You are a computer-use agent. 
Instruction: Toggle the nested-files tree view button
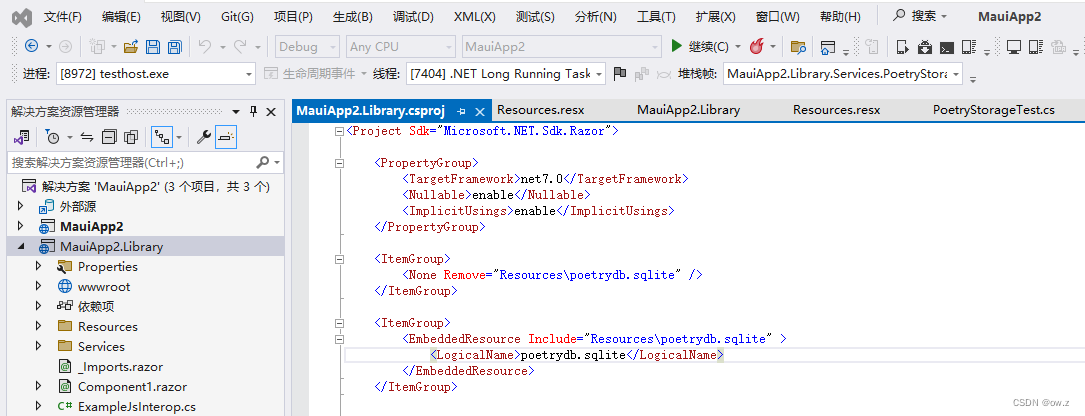click(x=163, y=136)
